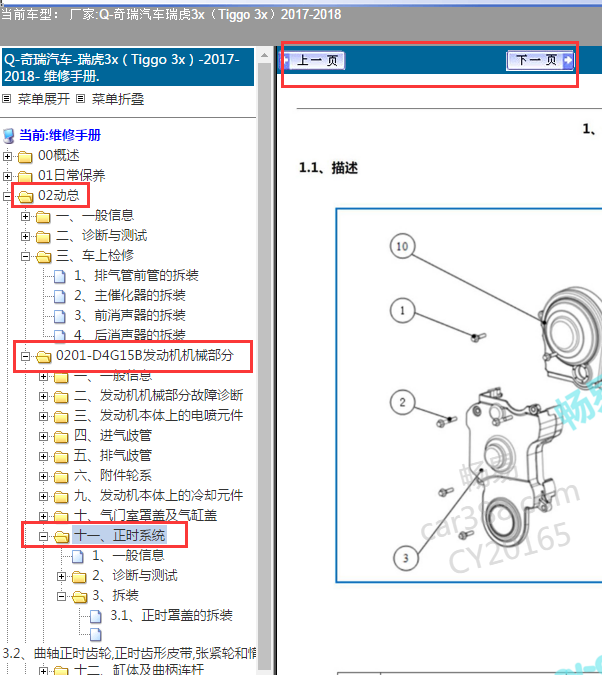The height and width of the screenshot is (675, 602).
Task: Open page 4、后消声器的拆装
Action: click(130, 334)
